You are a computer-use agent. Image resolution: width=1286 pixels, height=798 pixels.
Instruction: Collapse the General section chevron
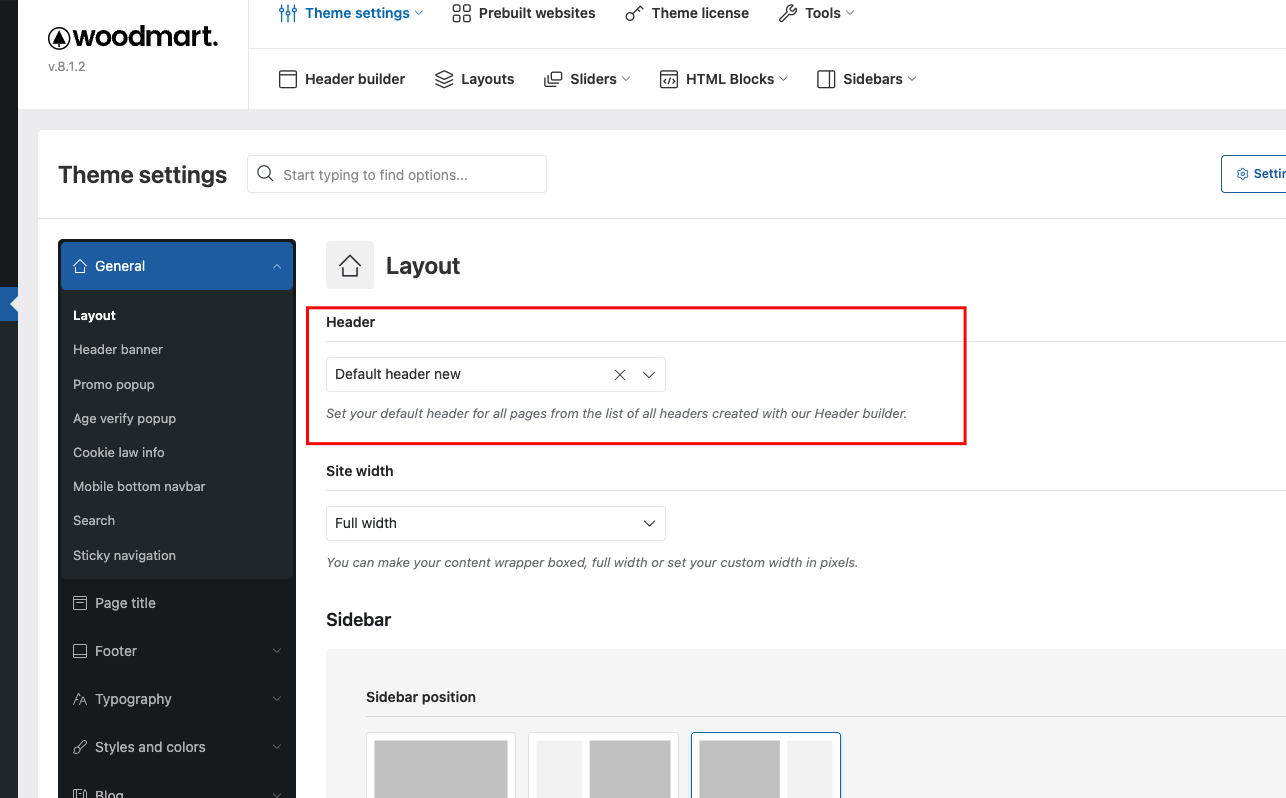click(x=277, y=266)
